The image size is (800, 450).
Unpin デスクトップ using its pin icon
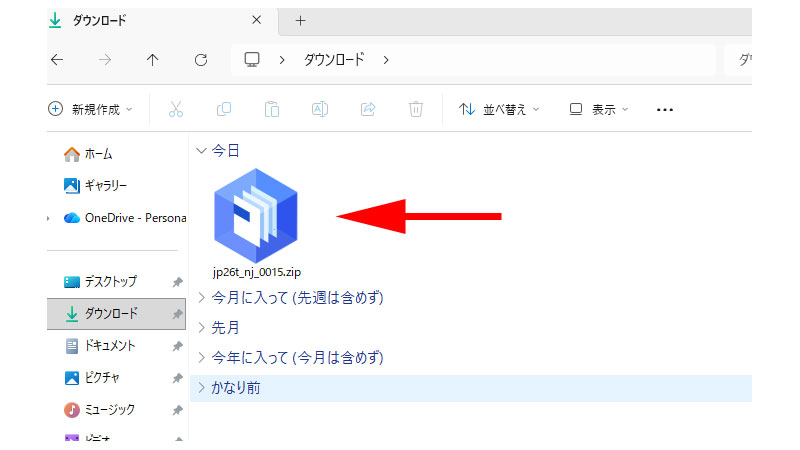[x=177, y=282]
